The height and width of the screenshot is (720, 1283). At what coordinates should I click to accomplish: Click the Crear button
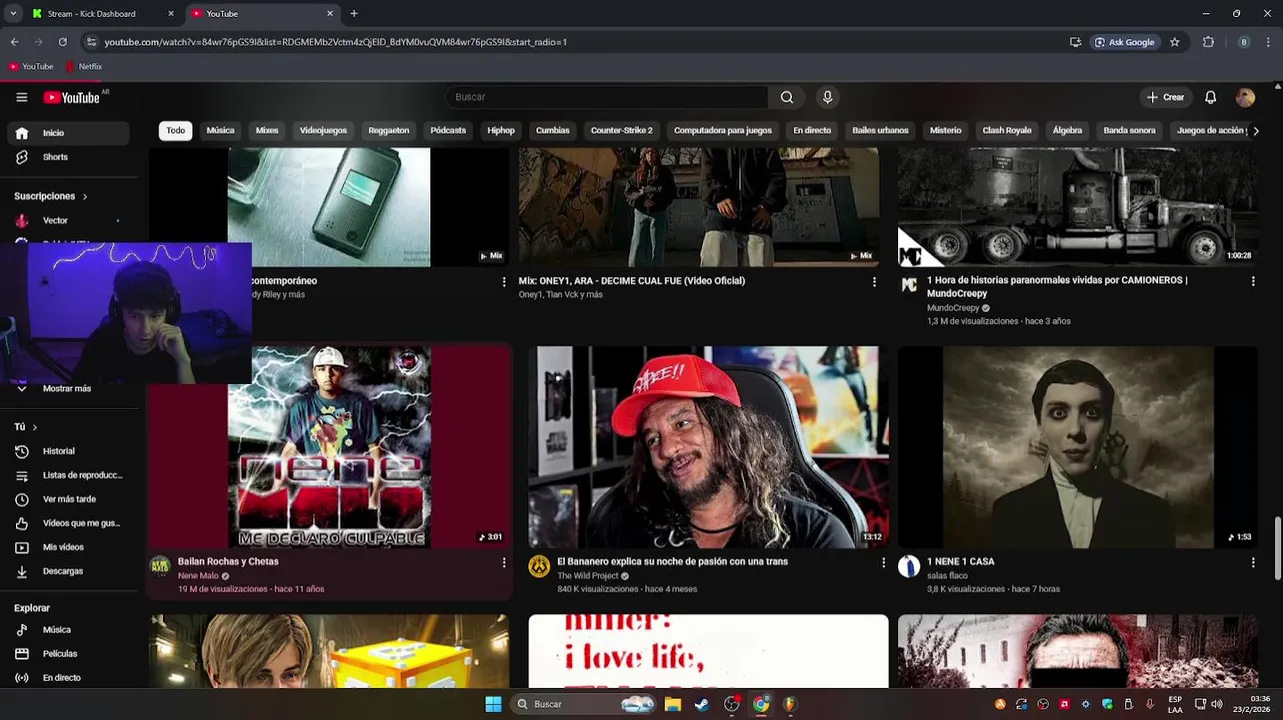point(1166,97)
